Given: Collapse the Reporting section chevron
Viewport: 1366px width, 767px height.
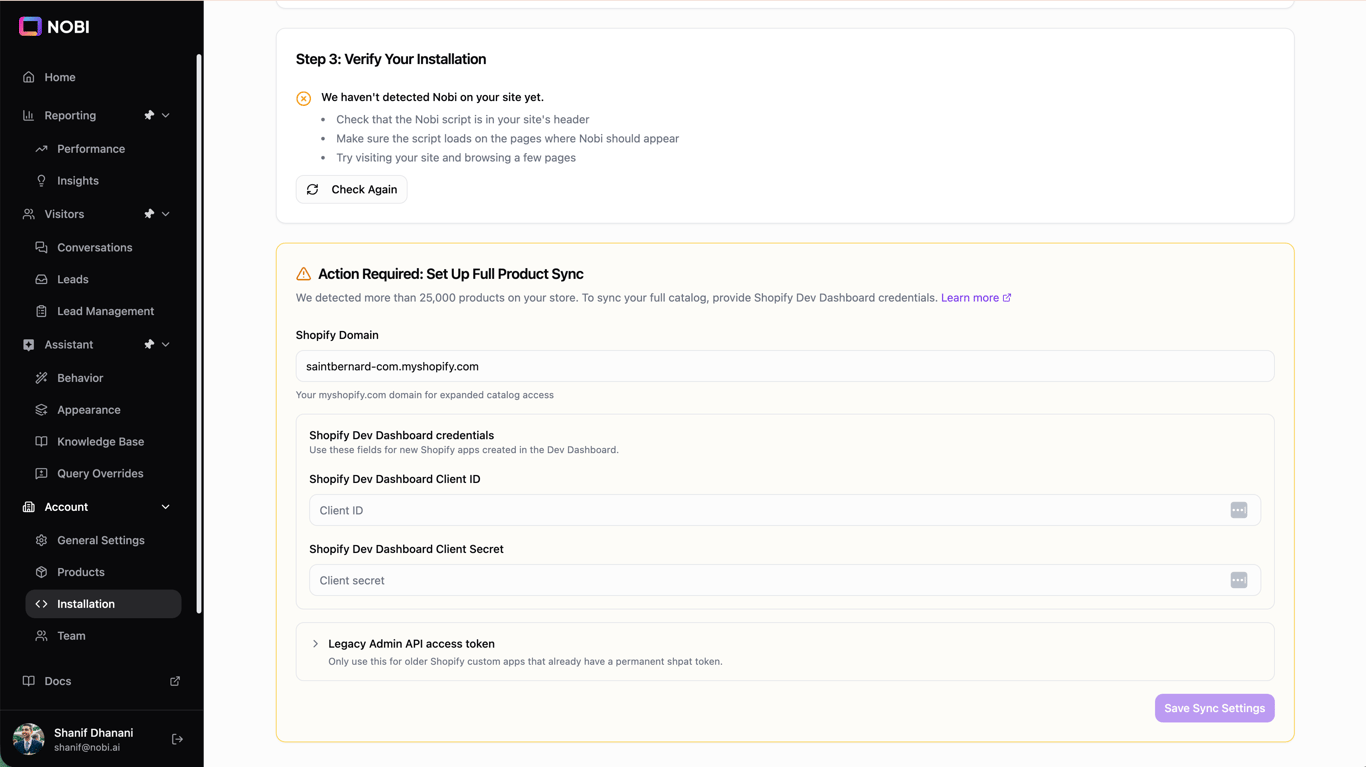Looking at the screenshot, I should 166,115.
